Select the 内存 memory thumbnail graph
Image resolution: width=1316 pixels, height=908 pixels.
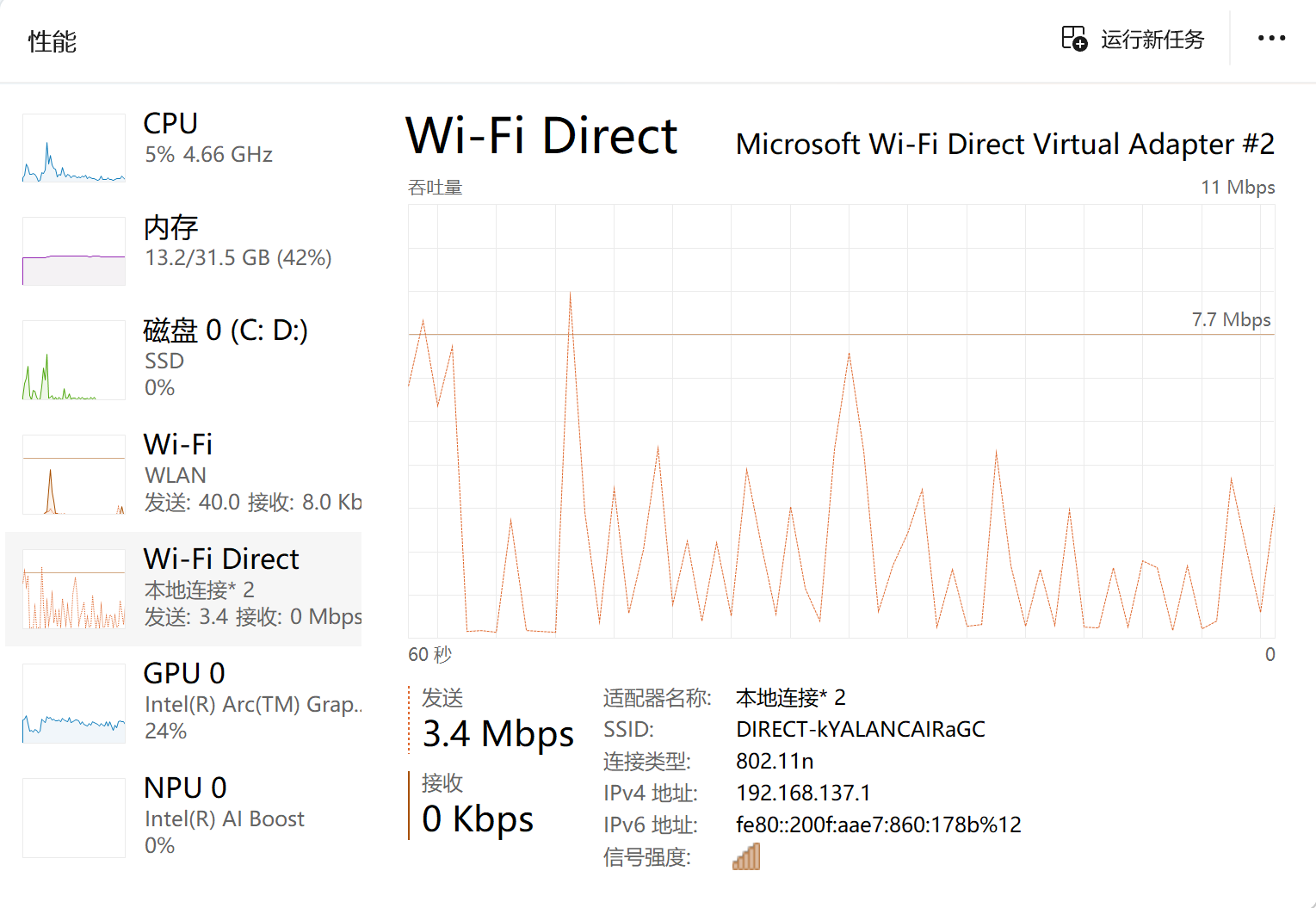(x=74, y=251)
